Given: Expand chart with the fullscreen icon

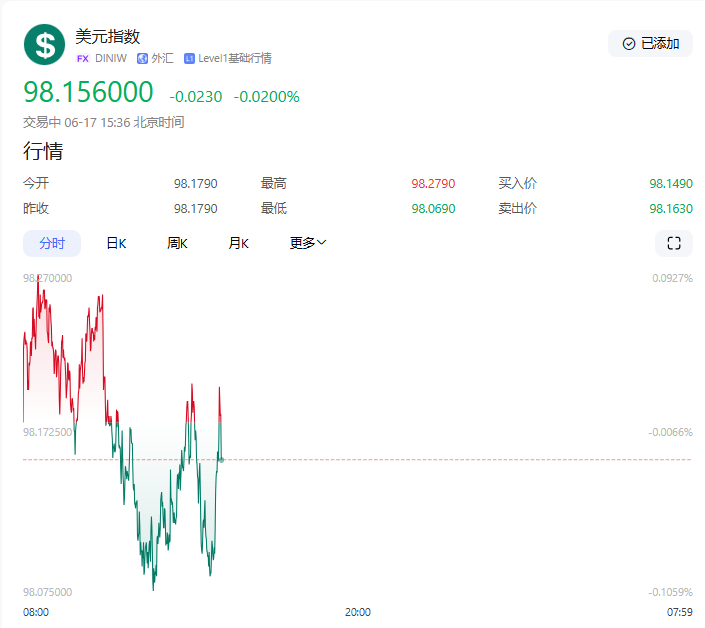Looking at the screenshot, I should click(673, 243).
